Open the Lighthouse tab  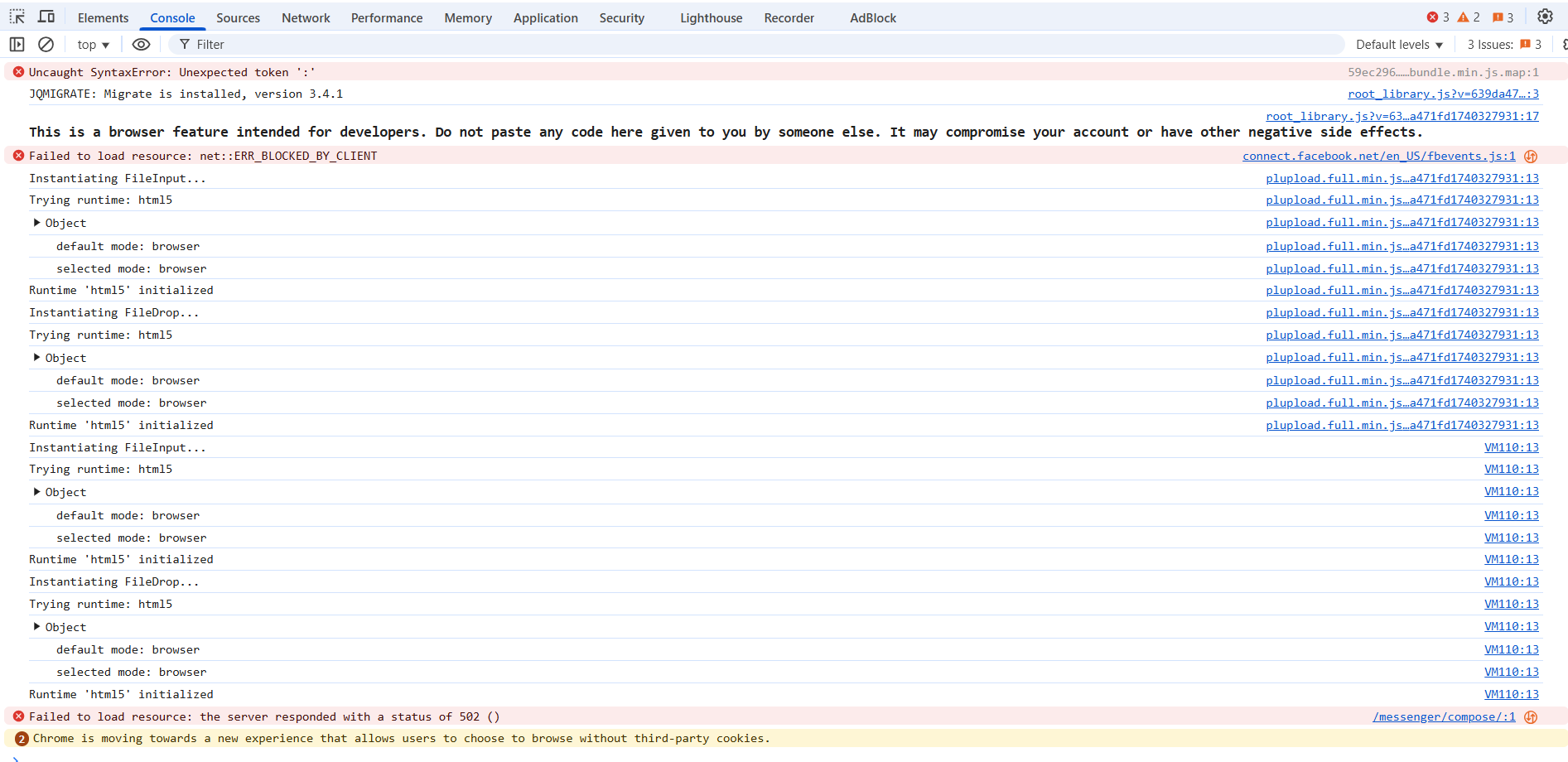click(711, 17)
